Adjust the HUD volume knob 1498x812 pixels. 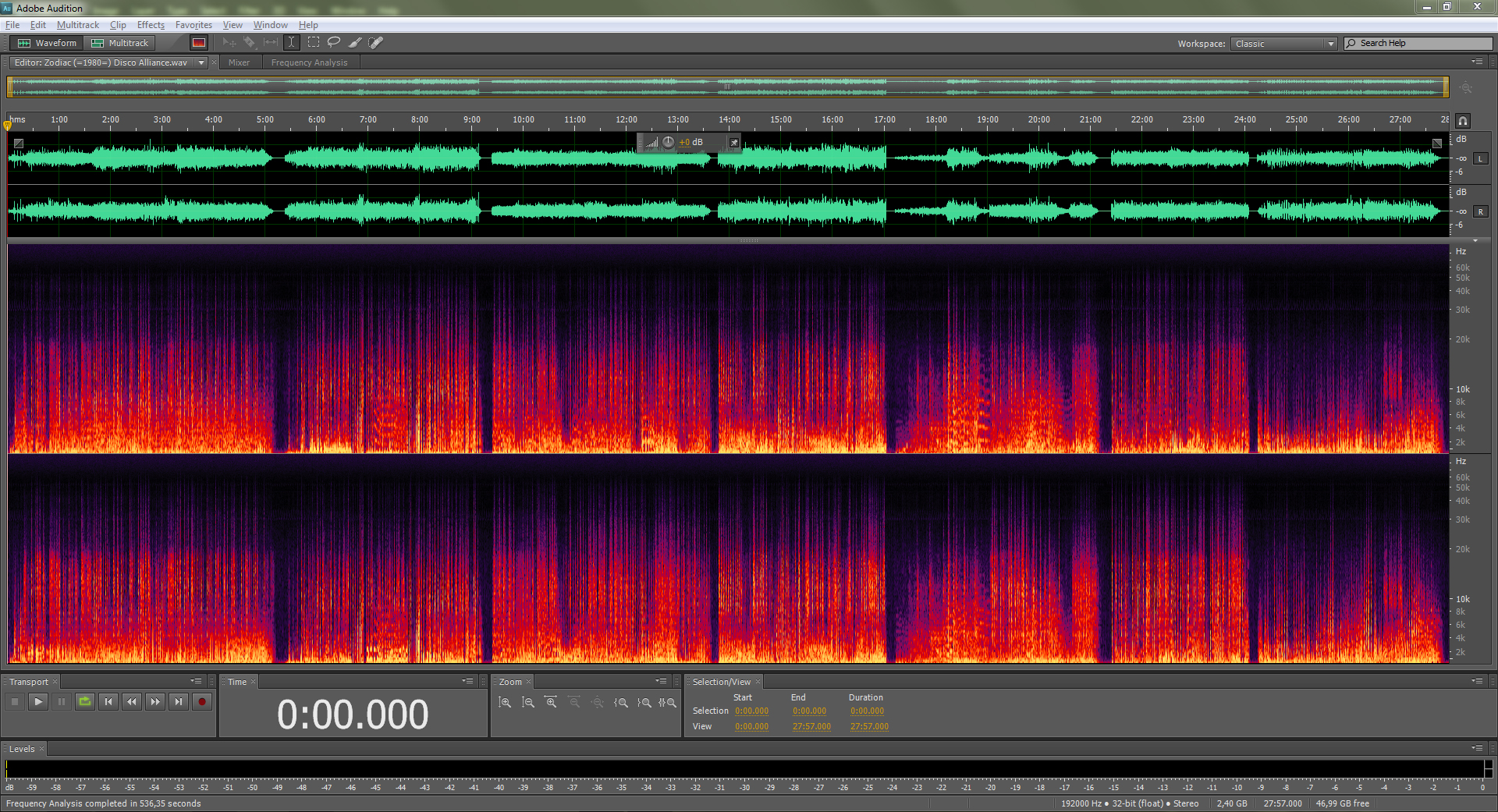click(669, 142)
